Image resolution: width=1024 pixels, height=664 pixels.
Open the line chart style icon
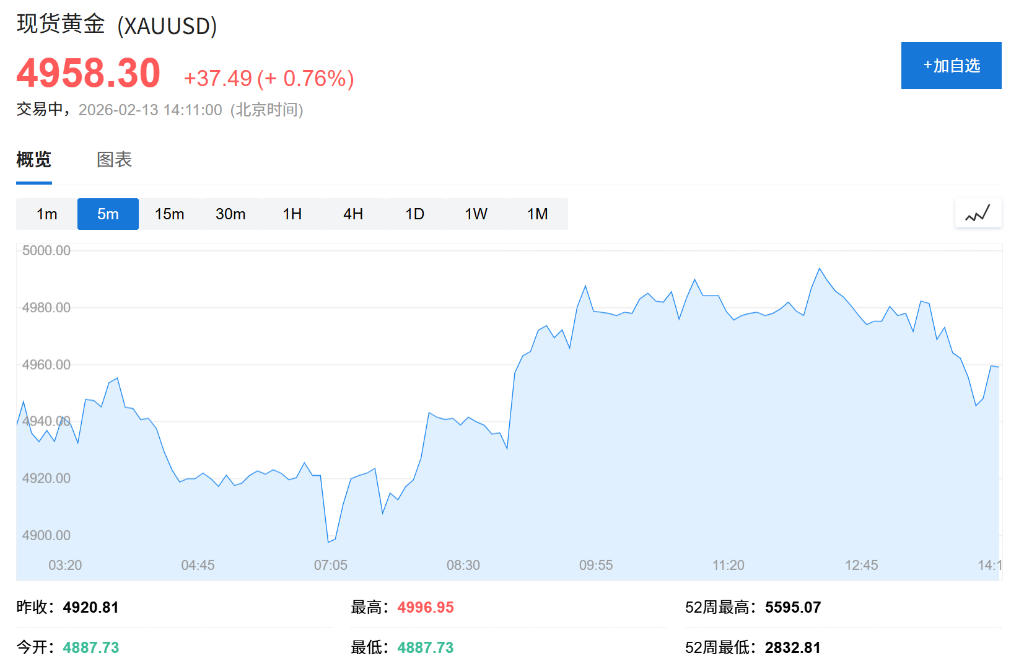978,212
